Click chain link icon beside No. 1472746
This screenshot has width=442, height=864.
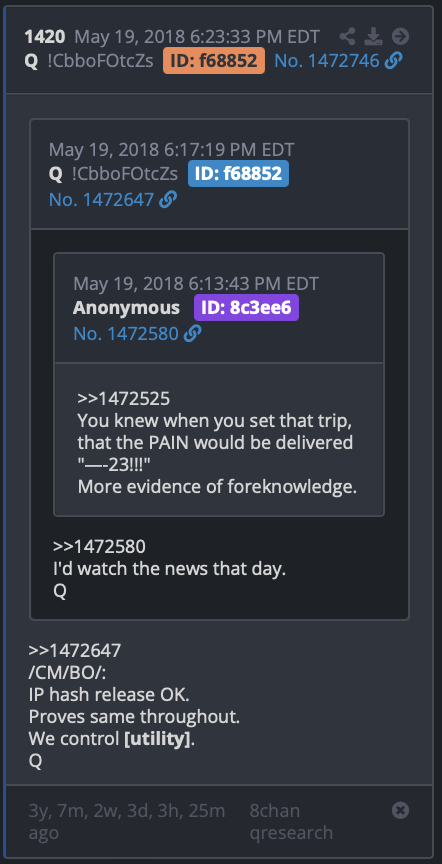pos(394,61)
